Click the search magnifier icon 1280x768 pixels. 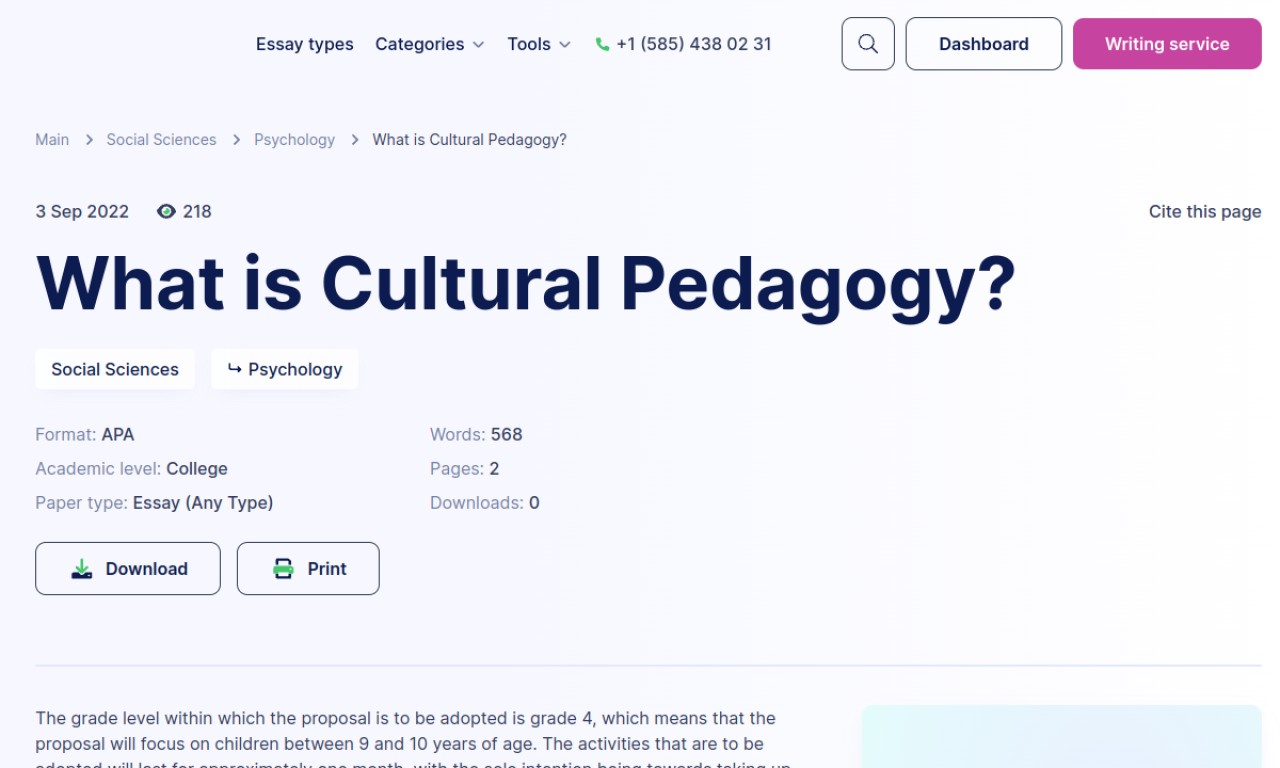point(868,44)
